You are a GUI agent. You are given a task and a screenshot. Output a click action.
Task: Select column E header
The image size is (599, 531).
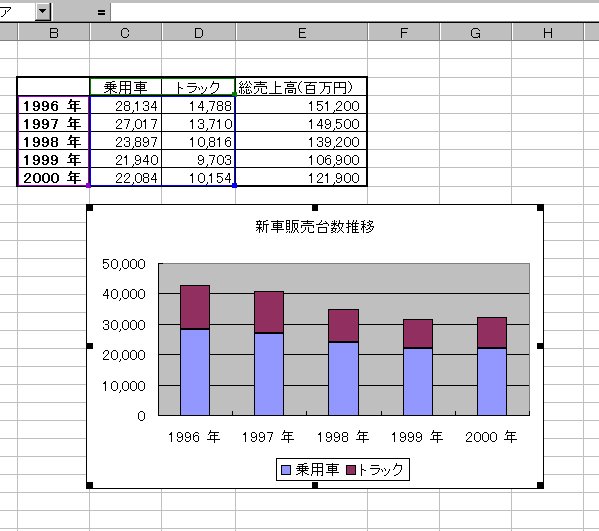click(301, 33)
